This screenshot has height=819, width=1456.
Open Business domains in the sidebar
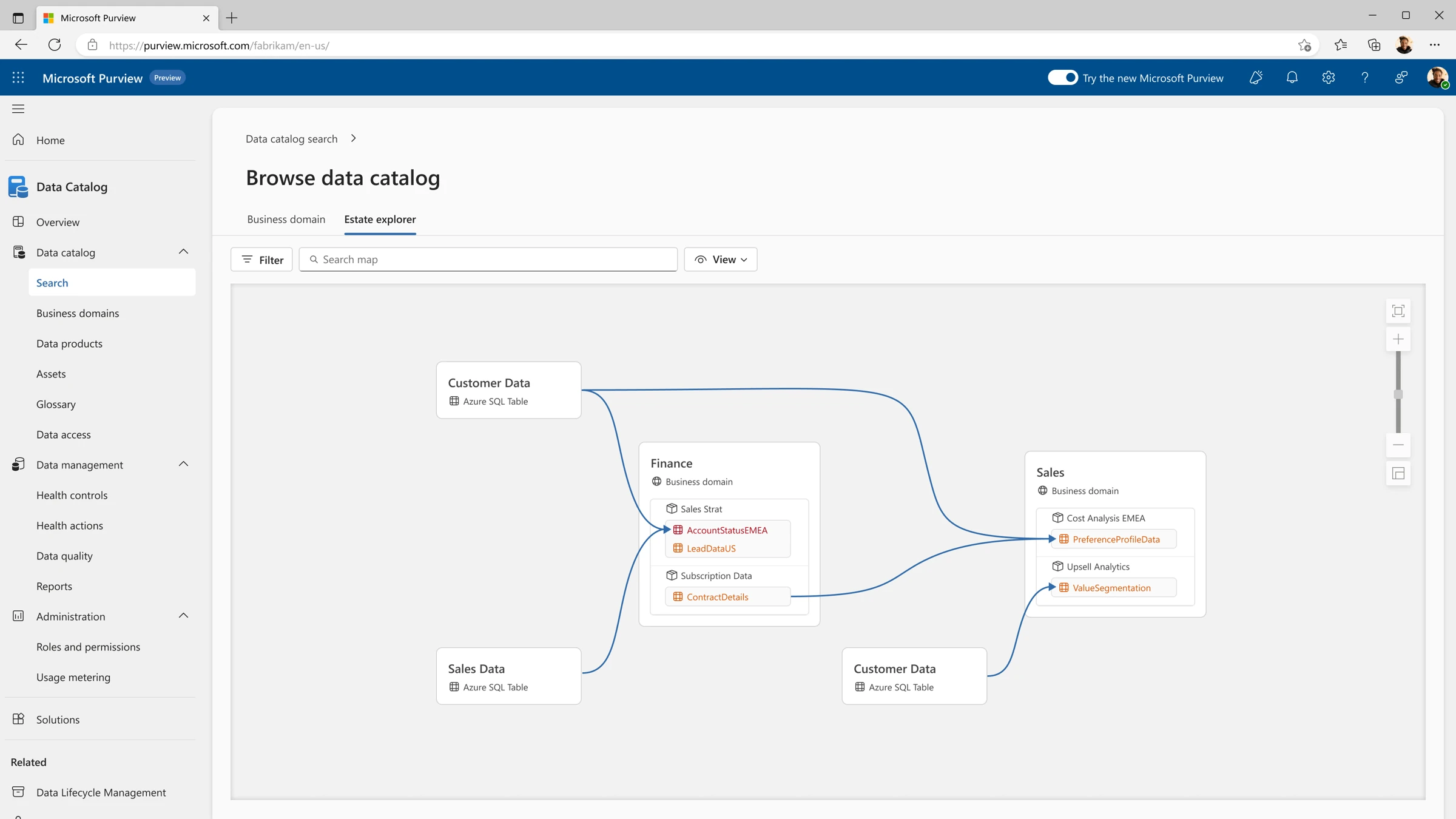(78, 313)
